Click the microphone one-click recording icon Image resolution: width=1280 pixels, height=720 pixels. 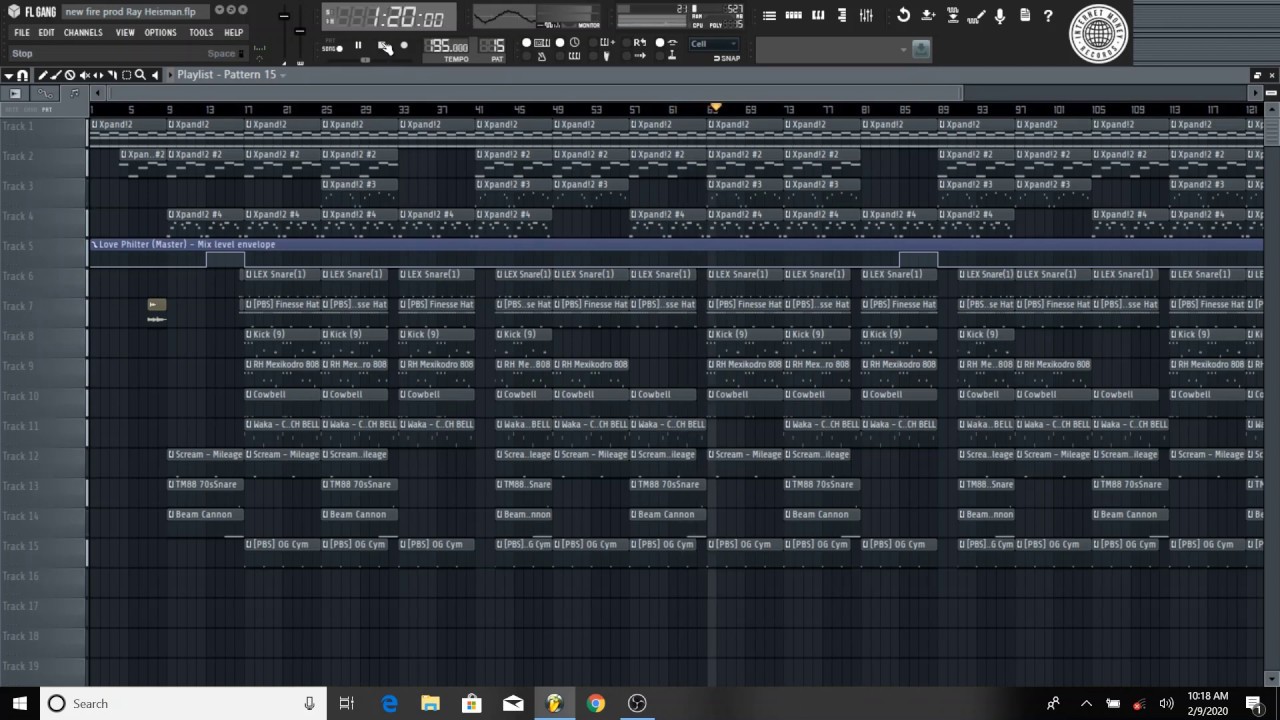1000,16
